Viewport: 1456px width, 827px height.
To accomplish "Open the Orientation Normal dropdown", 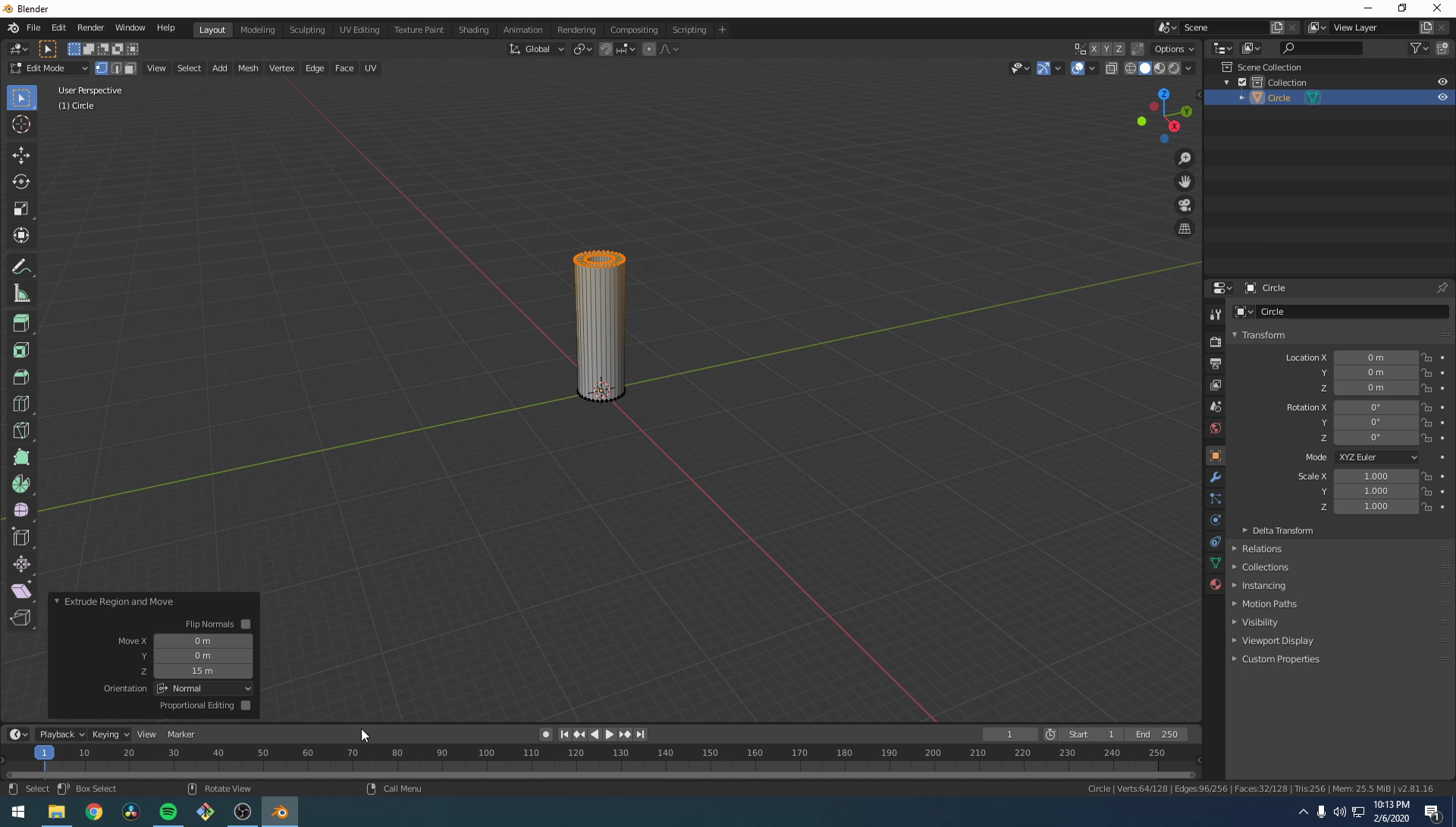I will click(x=204, y=688).
